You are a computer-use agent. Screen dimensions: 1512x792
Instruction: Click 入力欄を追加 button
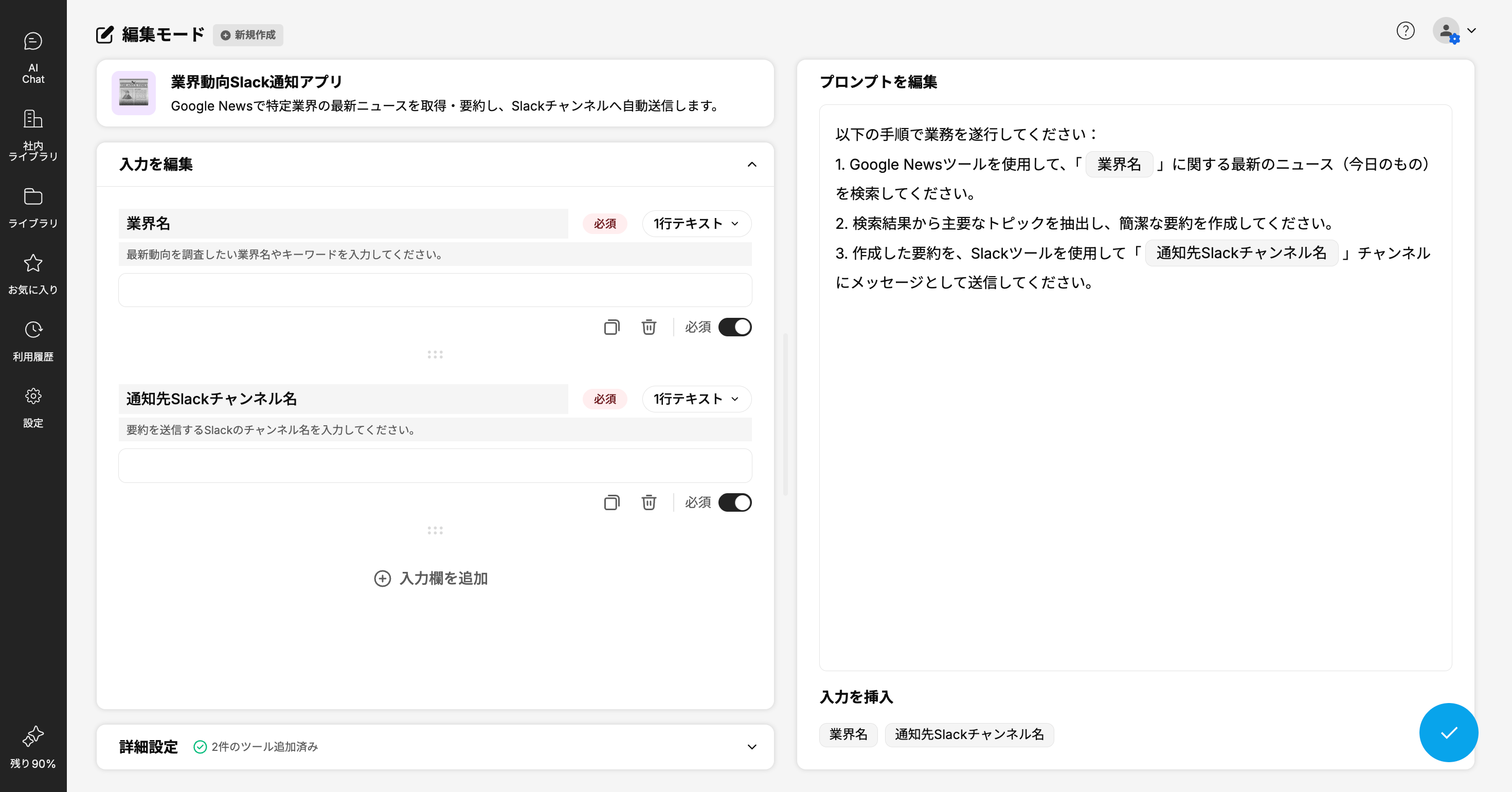pos(431,578)
